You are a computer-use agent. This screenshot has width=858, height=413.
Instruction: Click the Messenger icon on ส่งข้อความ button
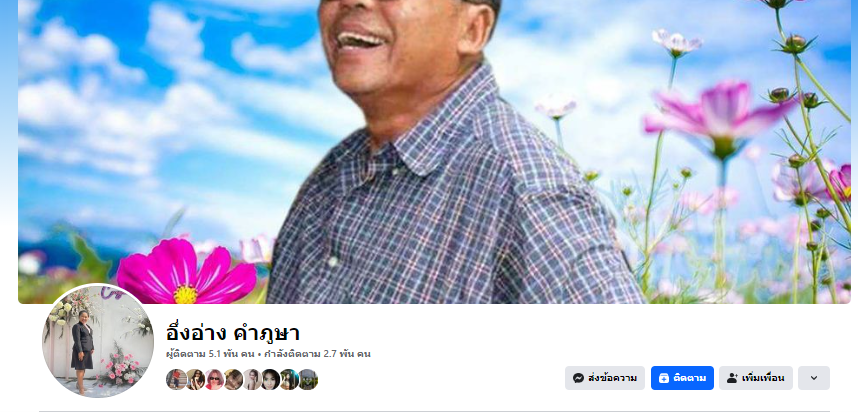578,378
